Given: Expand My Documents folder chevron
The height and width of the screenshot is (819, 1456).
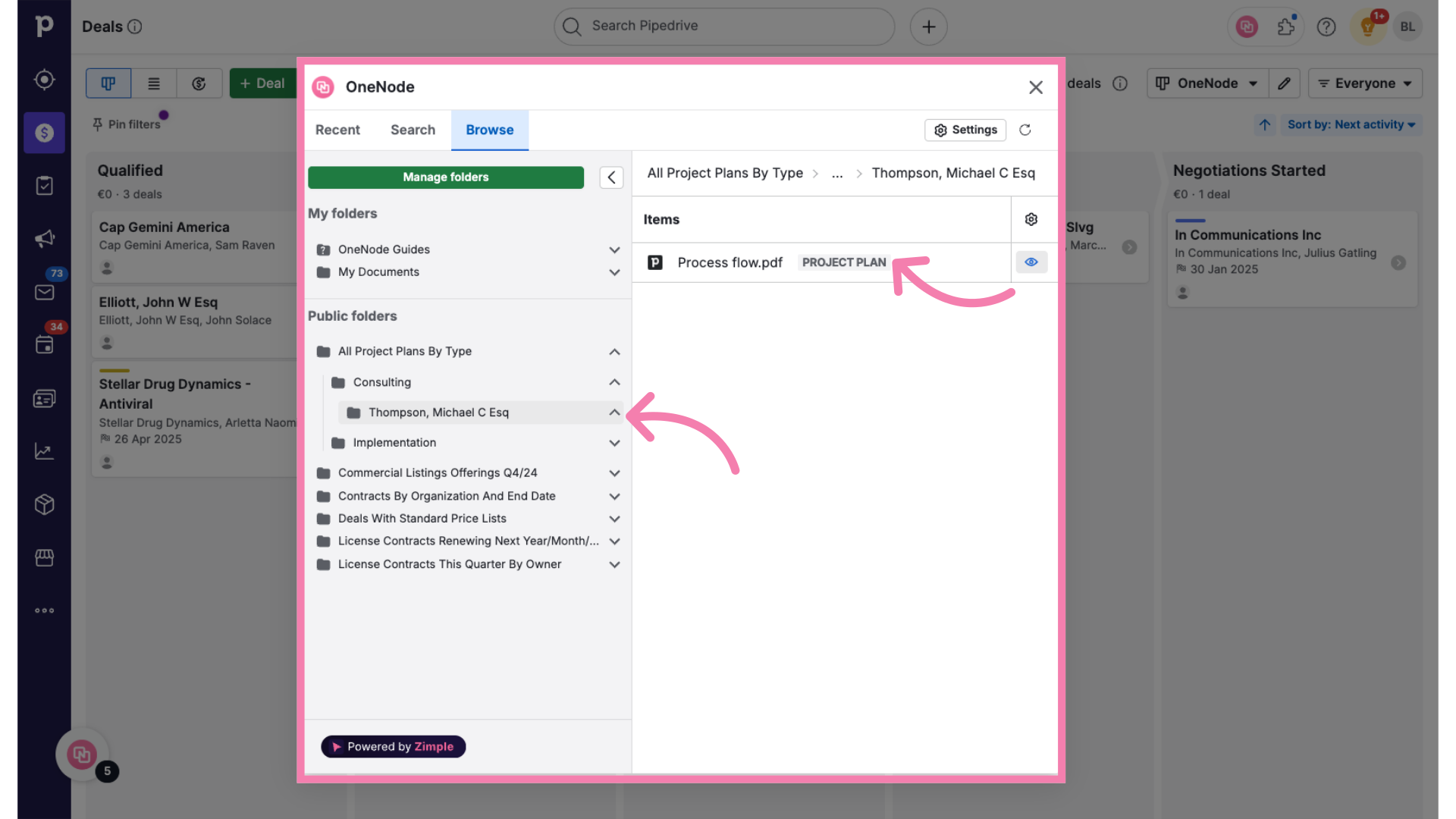Looking at the screenshot, I should tap(614, 272).
